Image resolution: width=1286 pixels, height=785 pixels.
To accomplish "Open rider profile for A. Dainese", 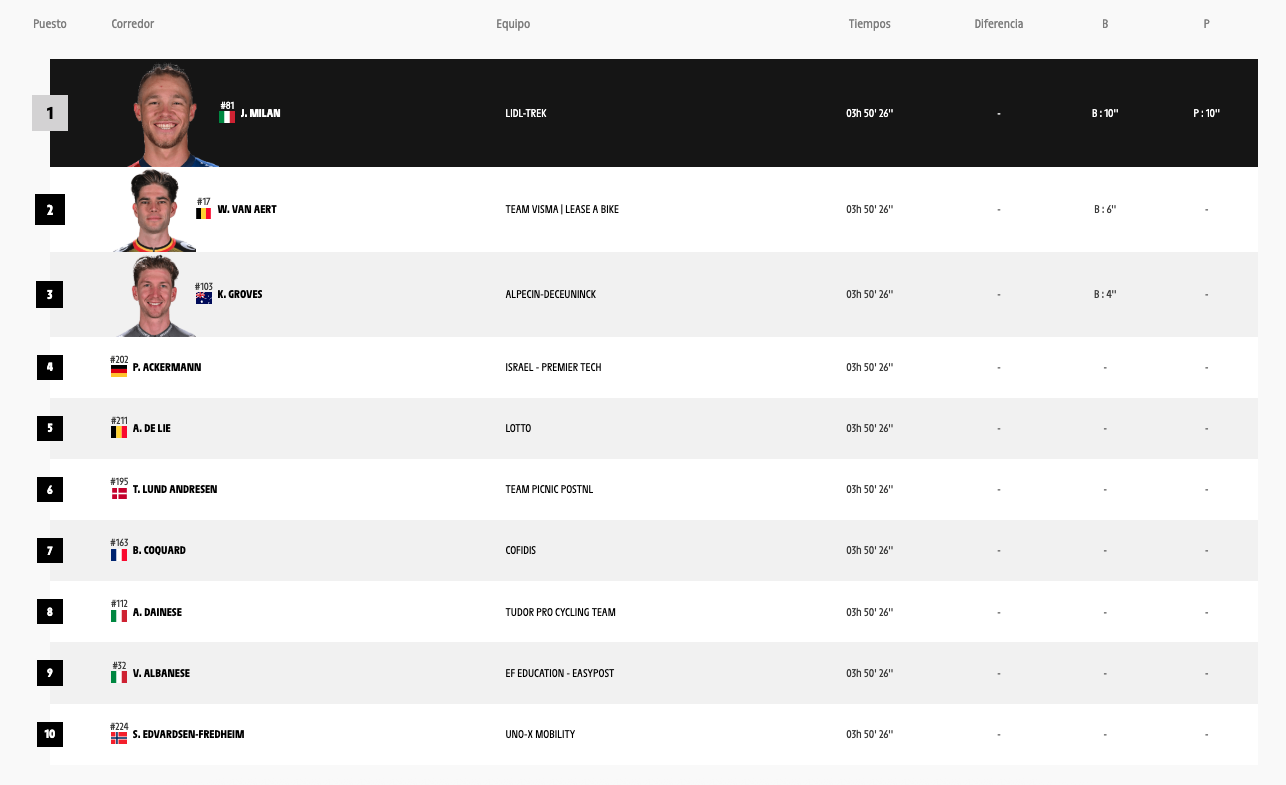I will [x=157, y=612].
